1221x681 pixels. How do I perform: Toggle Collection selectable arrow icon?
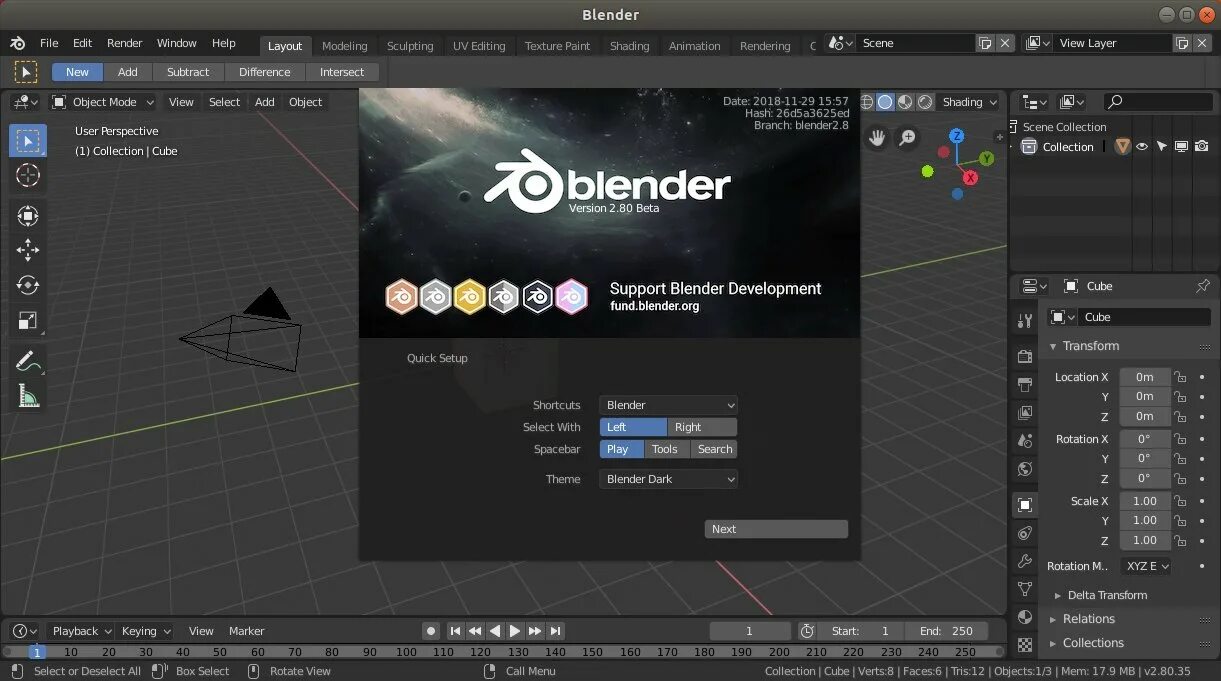tap(1162, 147)
